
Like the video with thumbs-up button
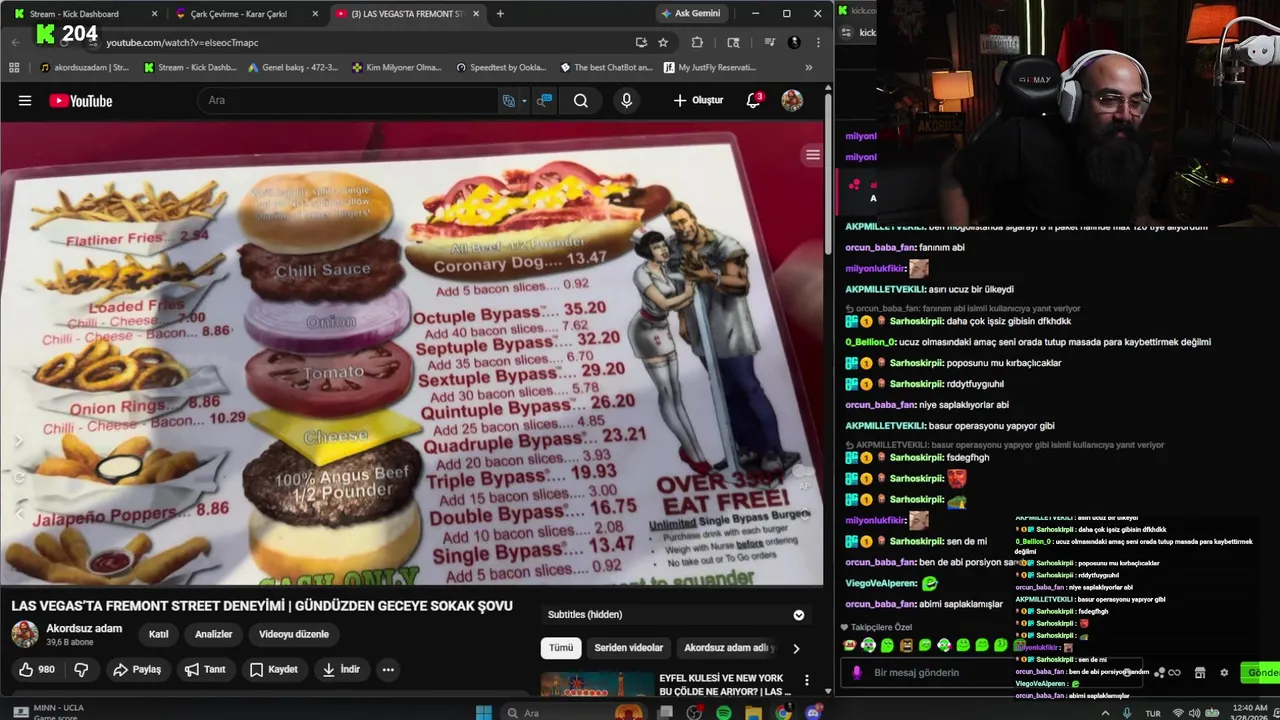tap(37, 669)
